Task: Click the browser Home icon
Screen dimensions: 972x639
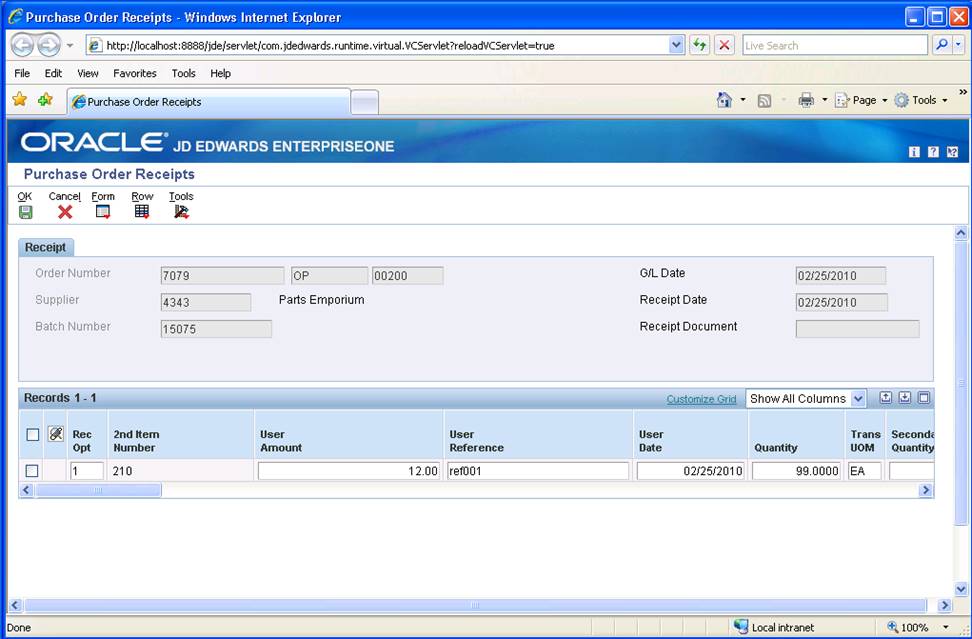Action: [724, 100]
